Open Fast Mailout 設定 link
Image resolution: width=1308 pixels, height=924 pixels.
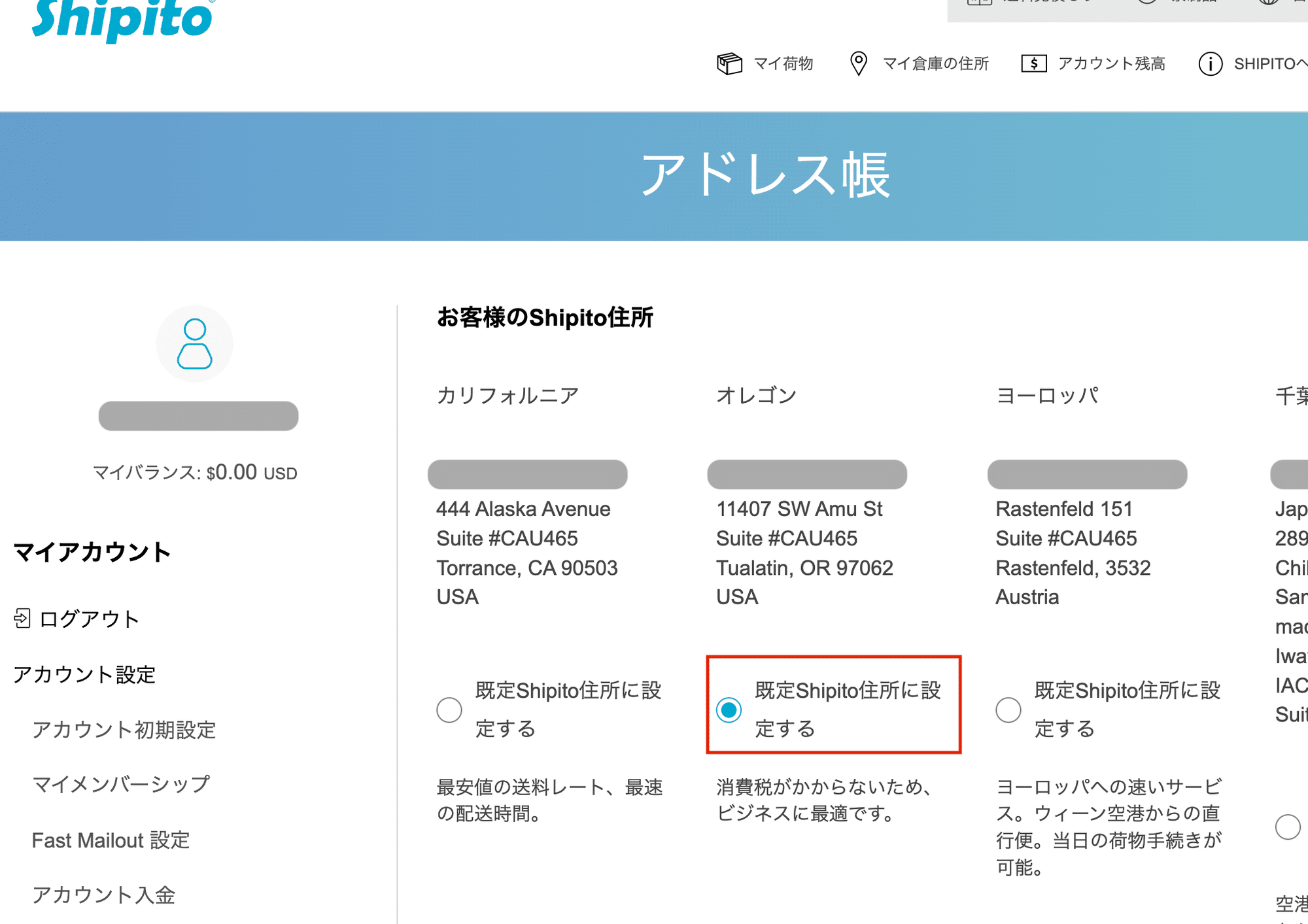pos(111,840)
